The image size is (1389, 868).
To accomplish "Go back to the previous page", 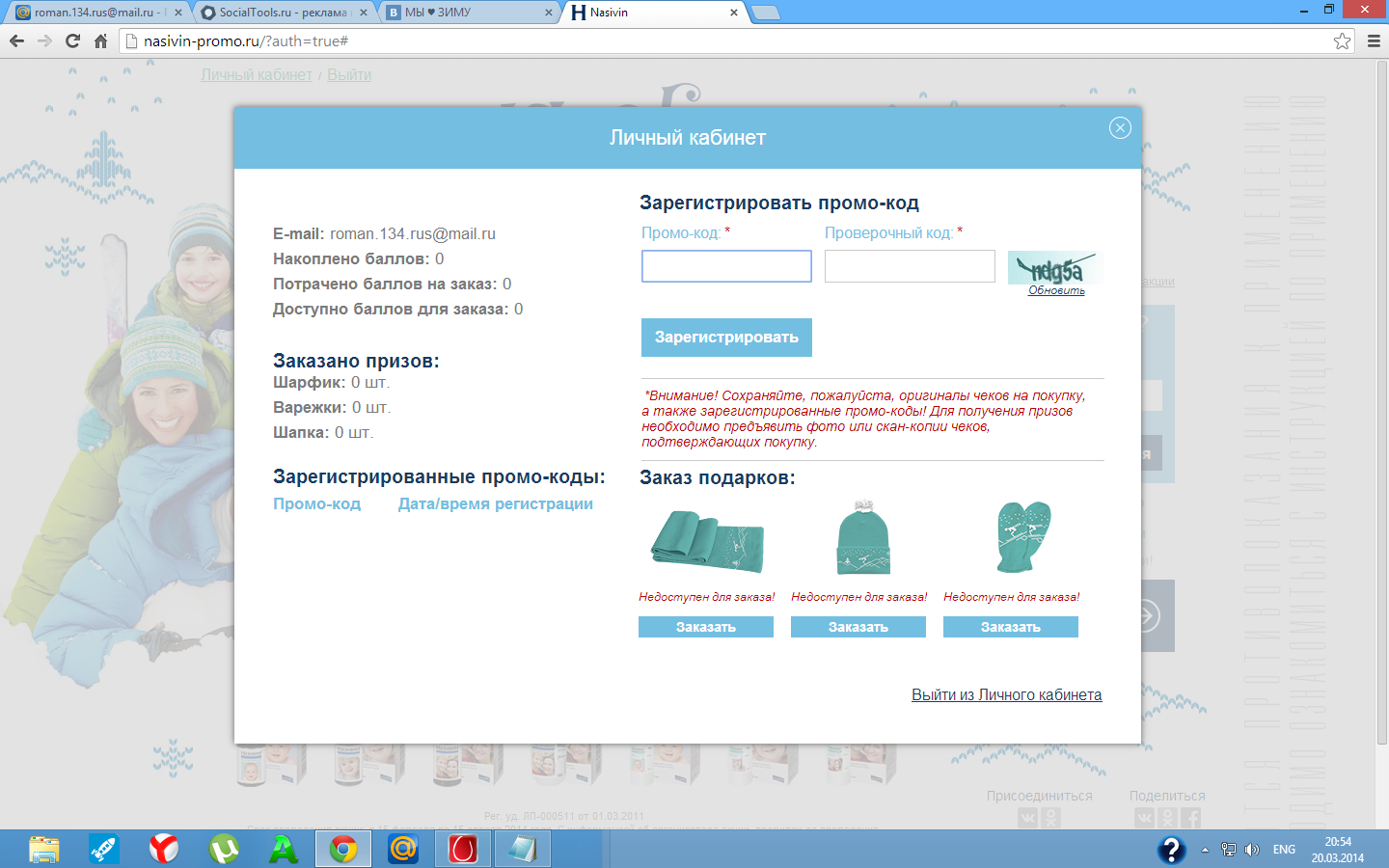I will [x=16, y=41].
